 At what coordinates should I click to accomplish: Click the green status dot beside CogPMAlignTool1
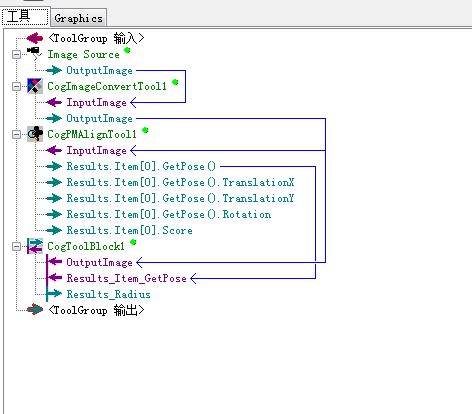[145, 130]
